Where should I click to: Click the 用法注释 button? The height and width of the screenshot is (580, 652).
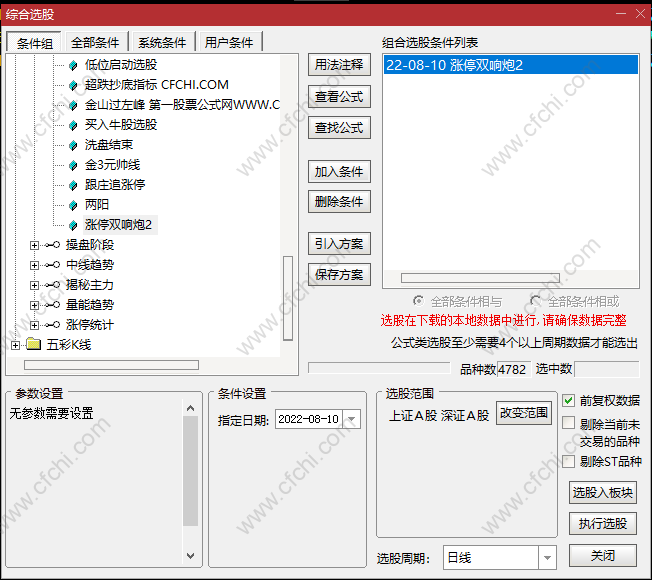point(339,65)
